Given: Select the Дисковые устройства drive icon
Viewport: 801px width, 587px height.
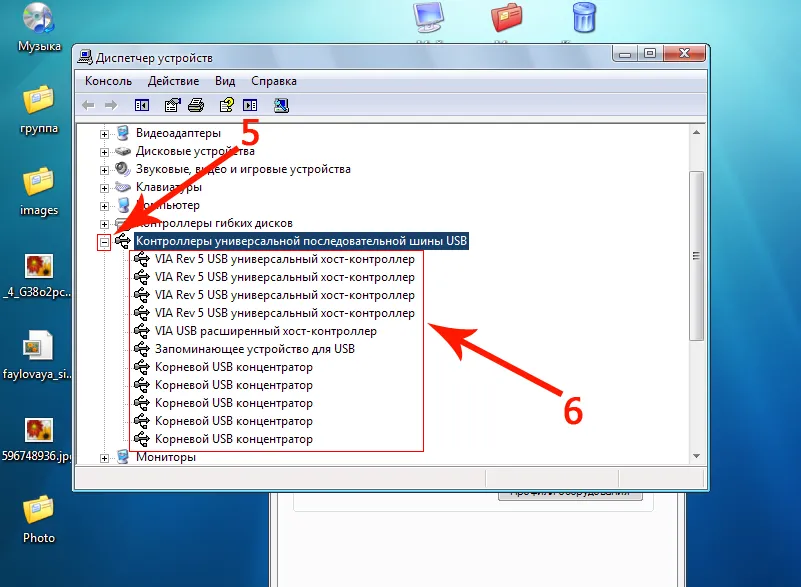Looking at the screenshot, I should pyautogui.click(x=123, y=151).
